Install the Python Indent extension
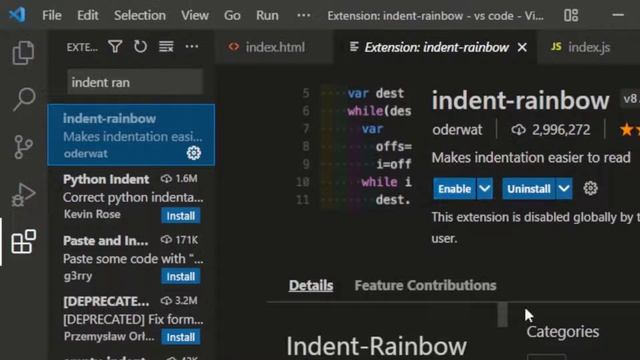 pos(180,216)
